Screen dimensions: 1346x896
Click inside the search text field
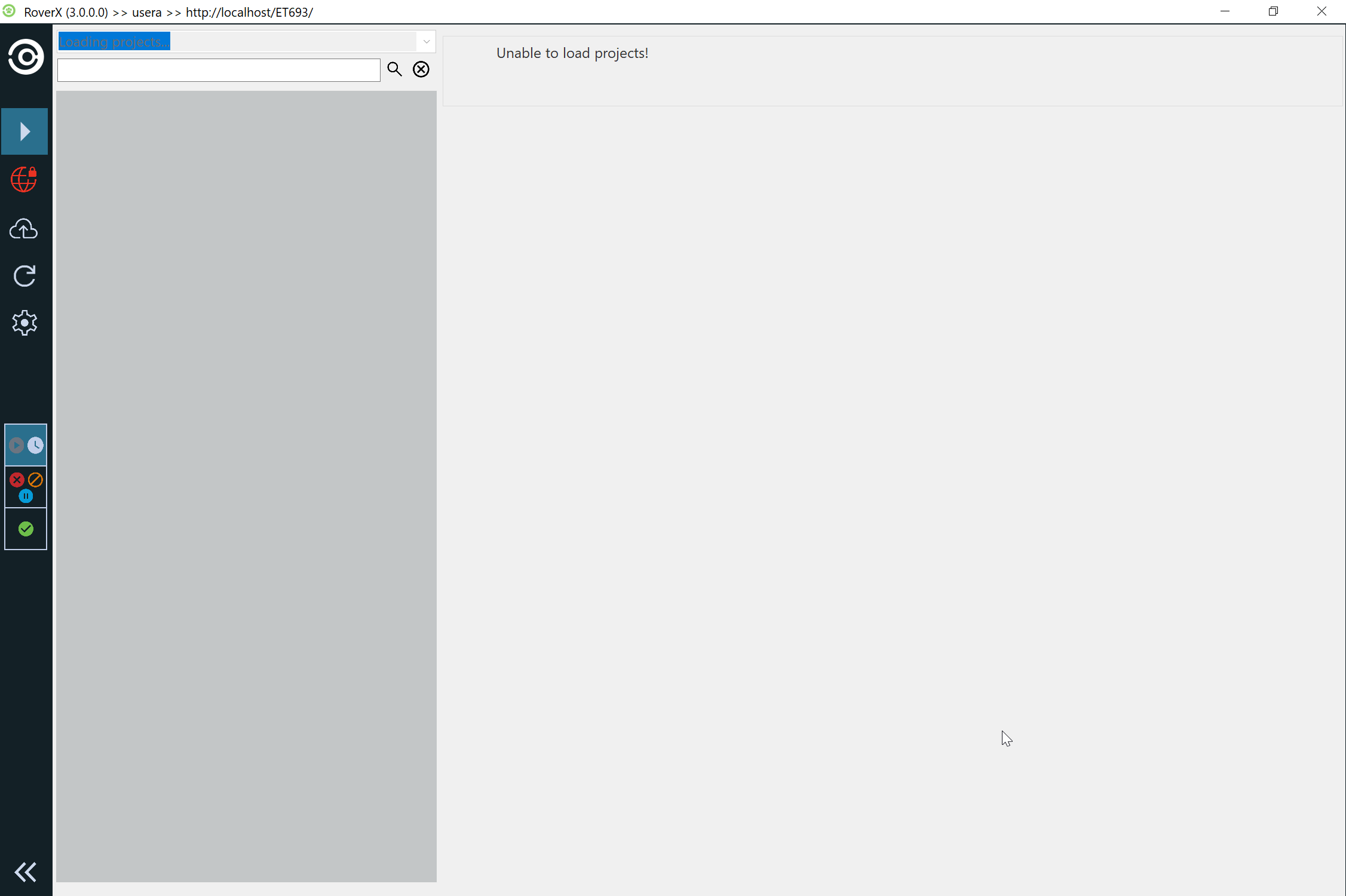[219, 70]
